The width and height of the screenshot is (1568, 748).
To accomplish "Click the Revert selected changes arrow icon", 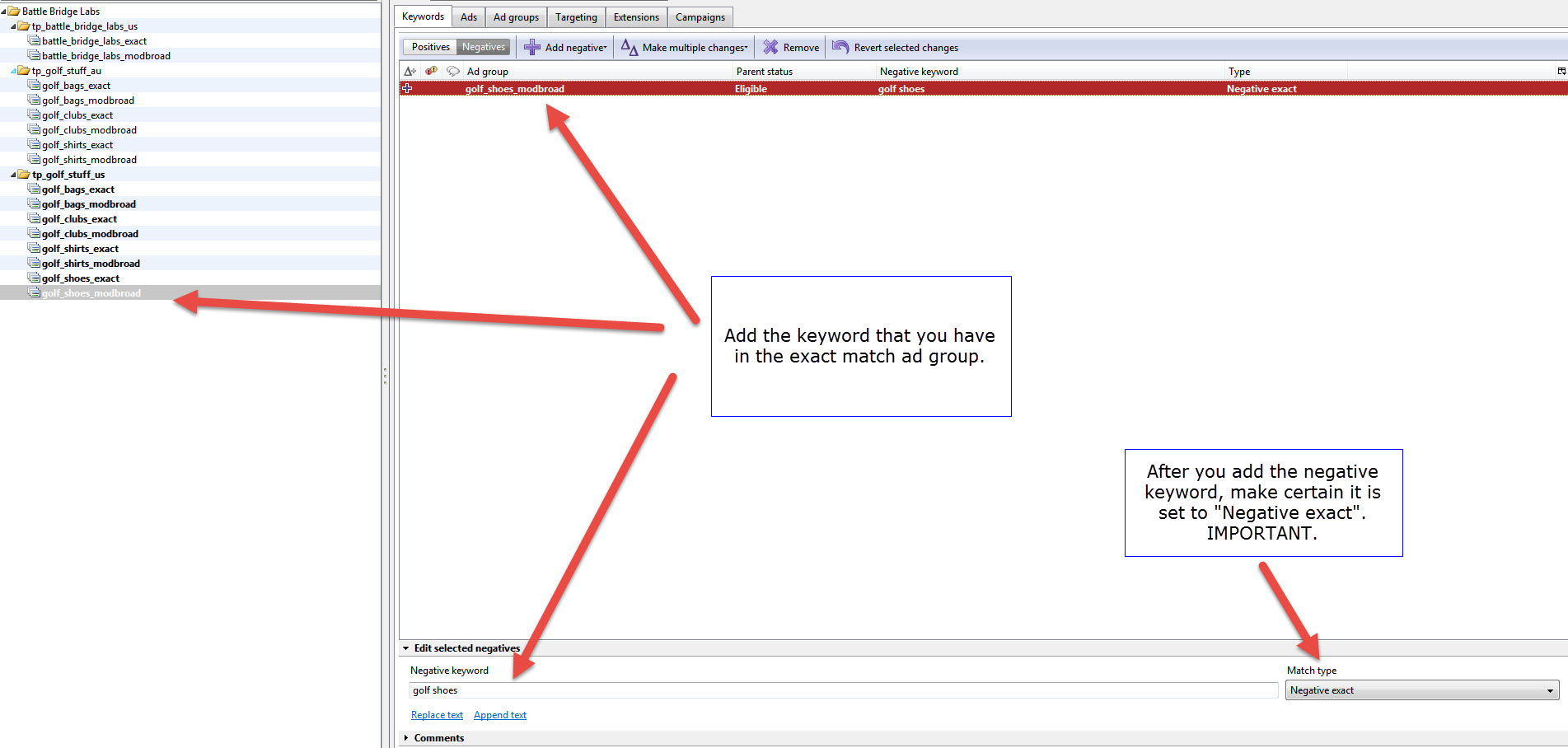I will point(840,48).
